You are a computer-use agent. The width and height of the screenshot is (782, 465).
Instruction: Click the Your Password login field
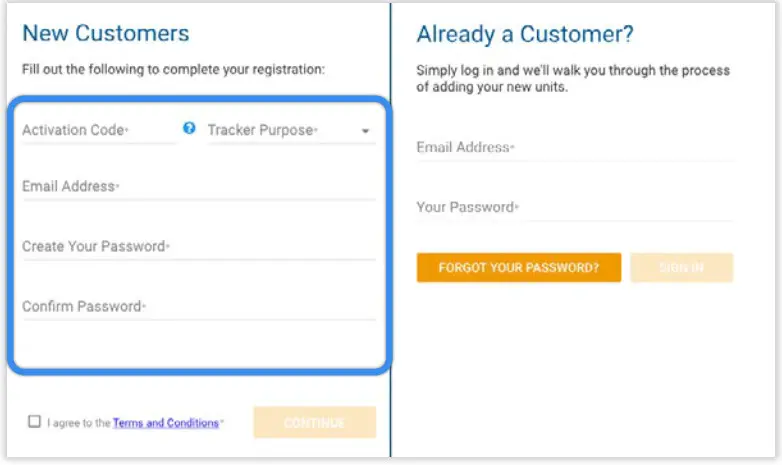[x=574, y=208]
